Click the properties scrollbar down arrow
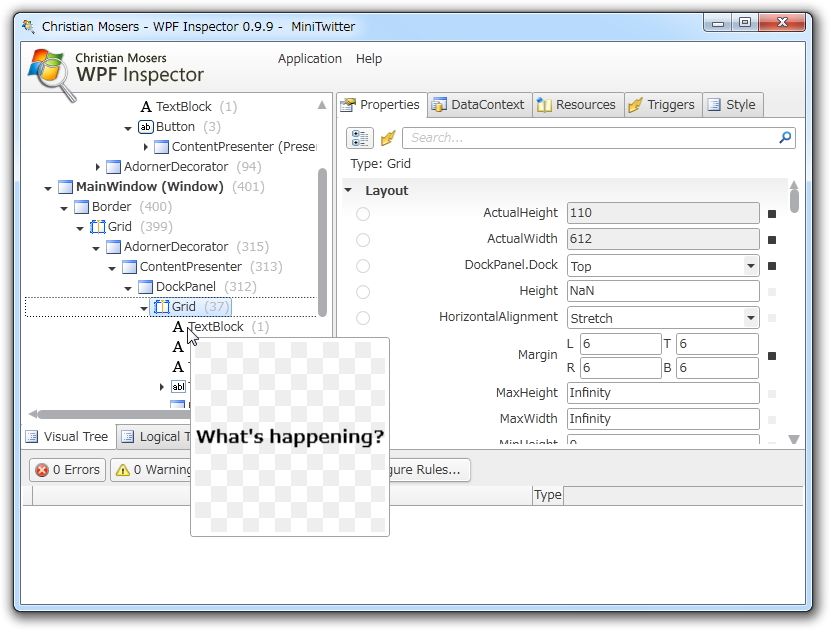 [793, 439]
